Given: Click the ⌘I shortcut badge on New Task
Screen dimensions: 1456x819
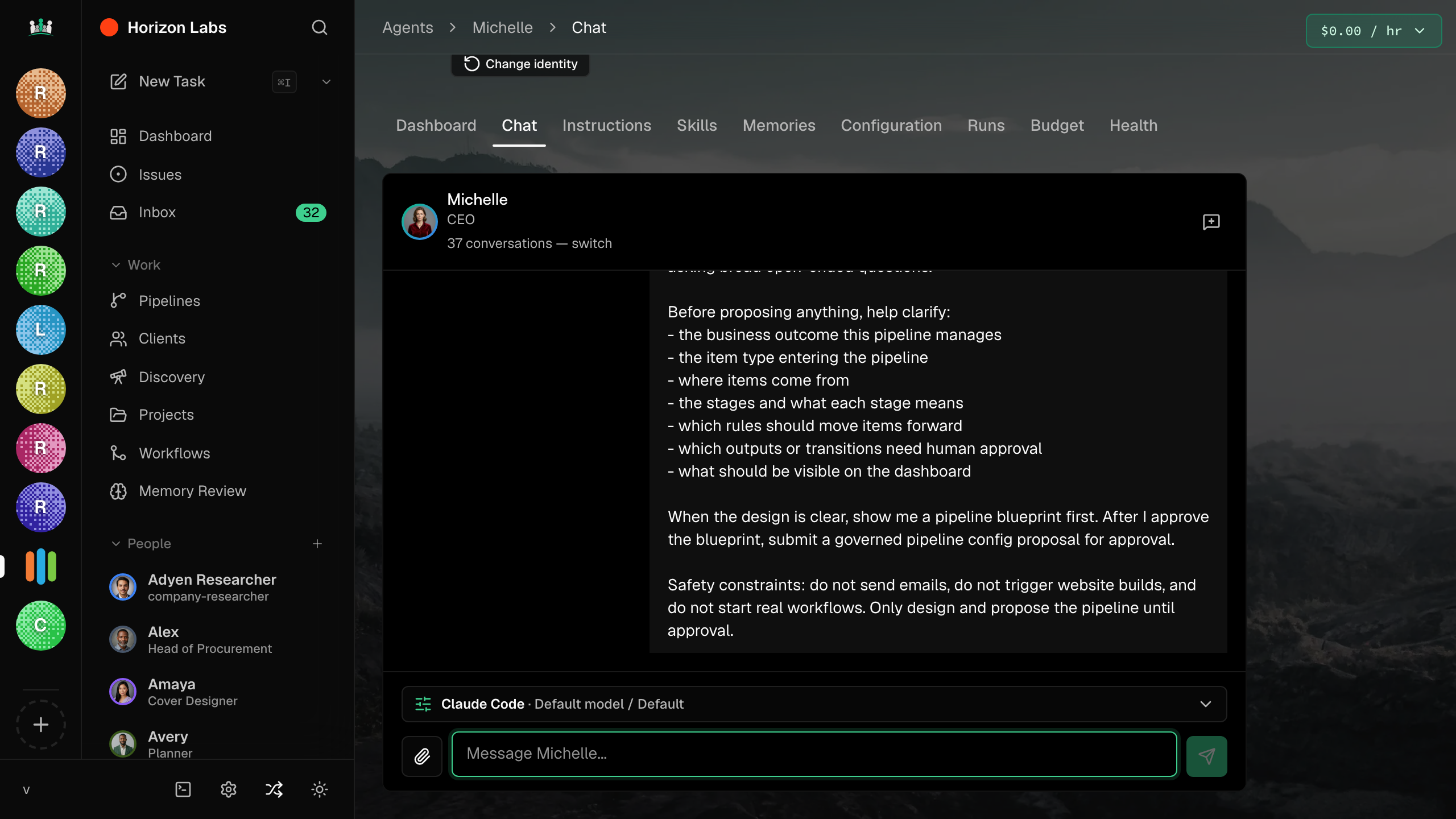Looking at the screenshot, I should click(284, 82).
